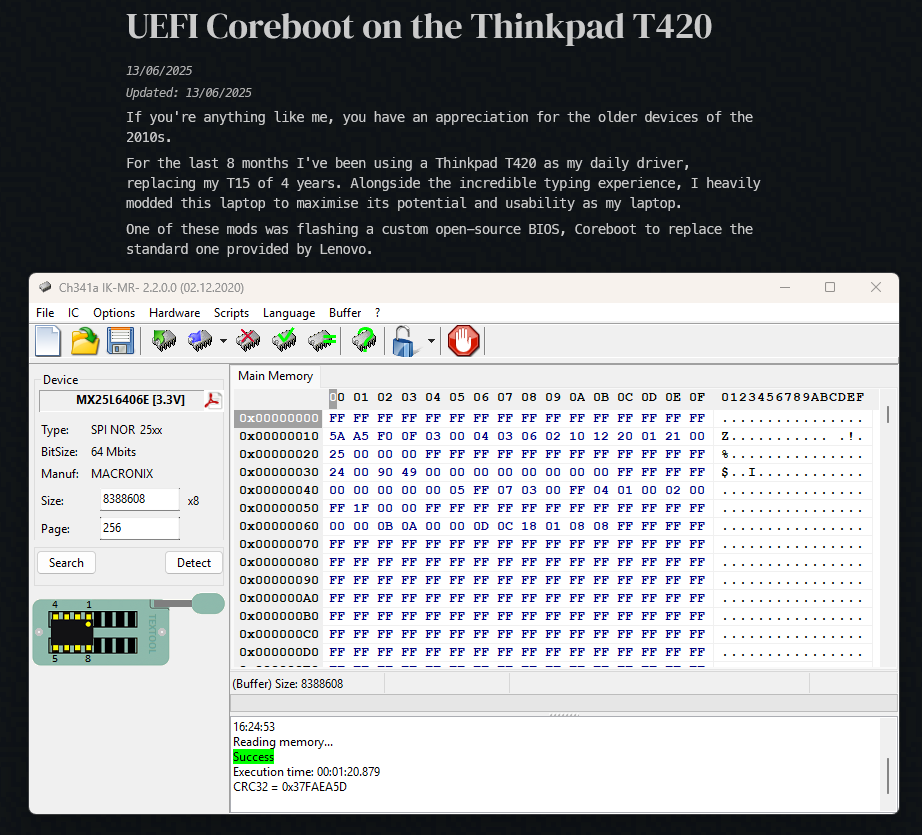
Task: Click the Read chip icon with green arrow
Action: [163, 340]
